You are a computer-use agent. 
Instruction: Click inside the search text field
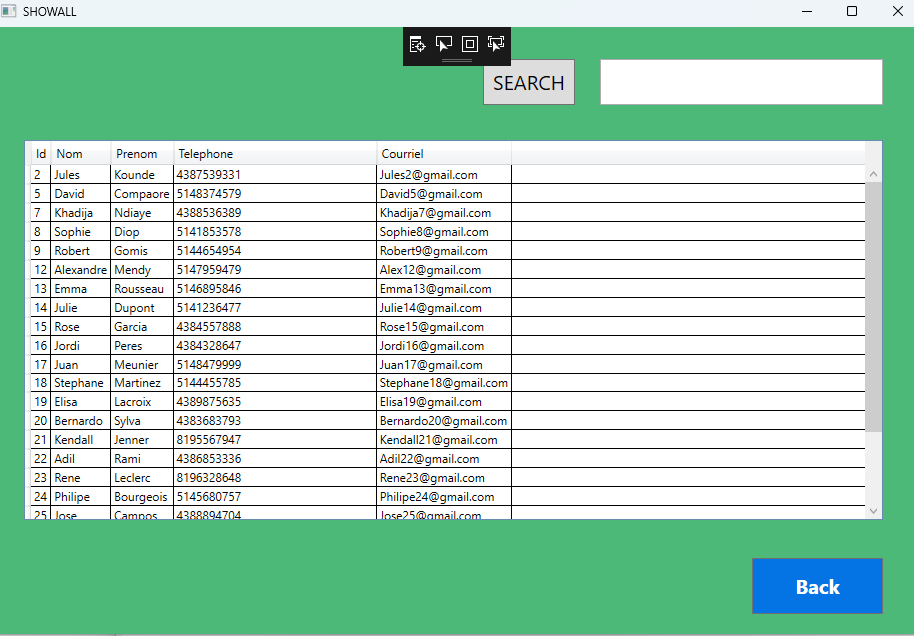point(740,82)
